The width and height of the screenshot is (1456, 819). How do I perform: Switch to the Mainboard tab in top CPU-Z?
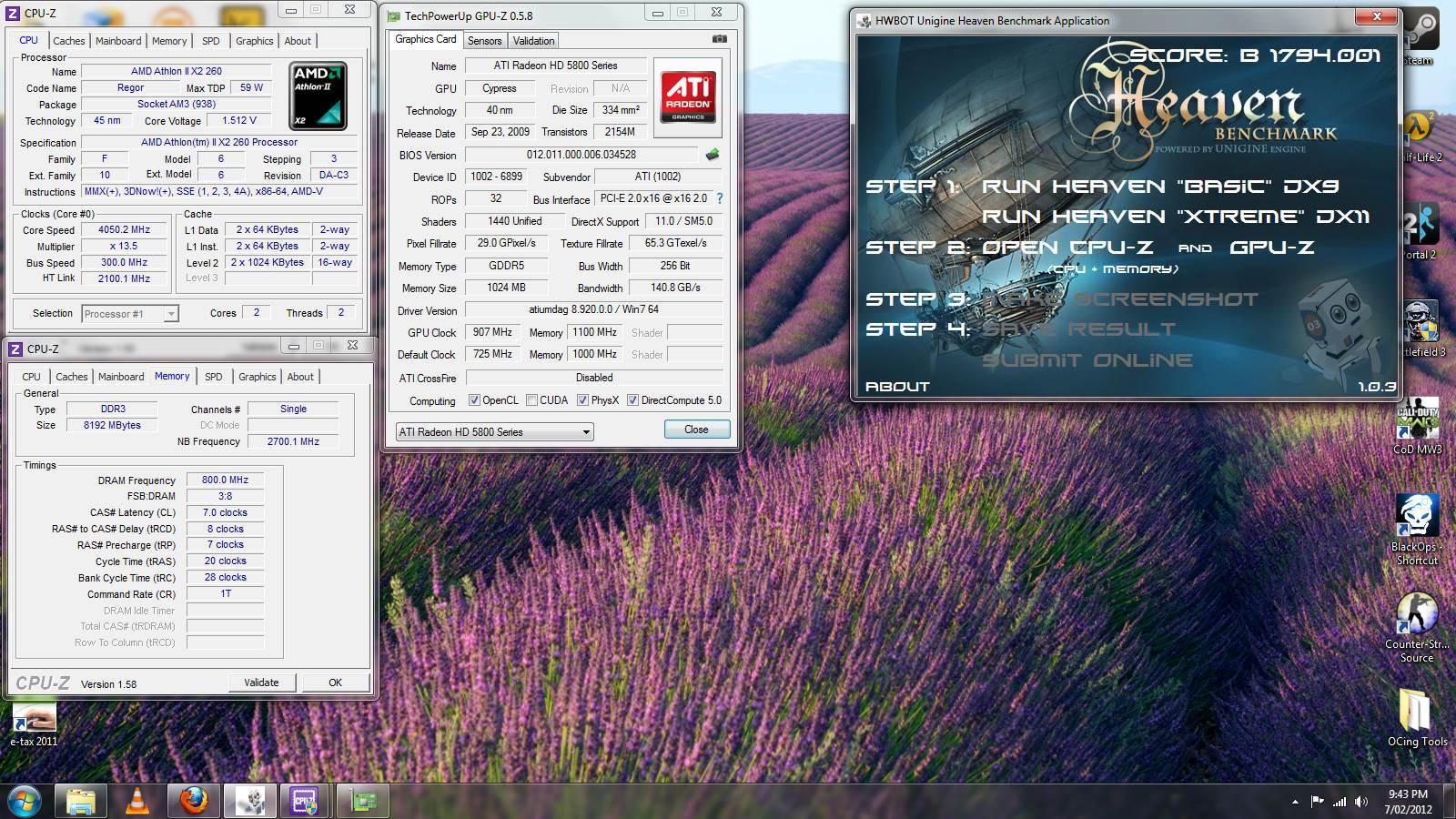pos(118,41)
